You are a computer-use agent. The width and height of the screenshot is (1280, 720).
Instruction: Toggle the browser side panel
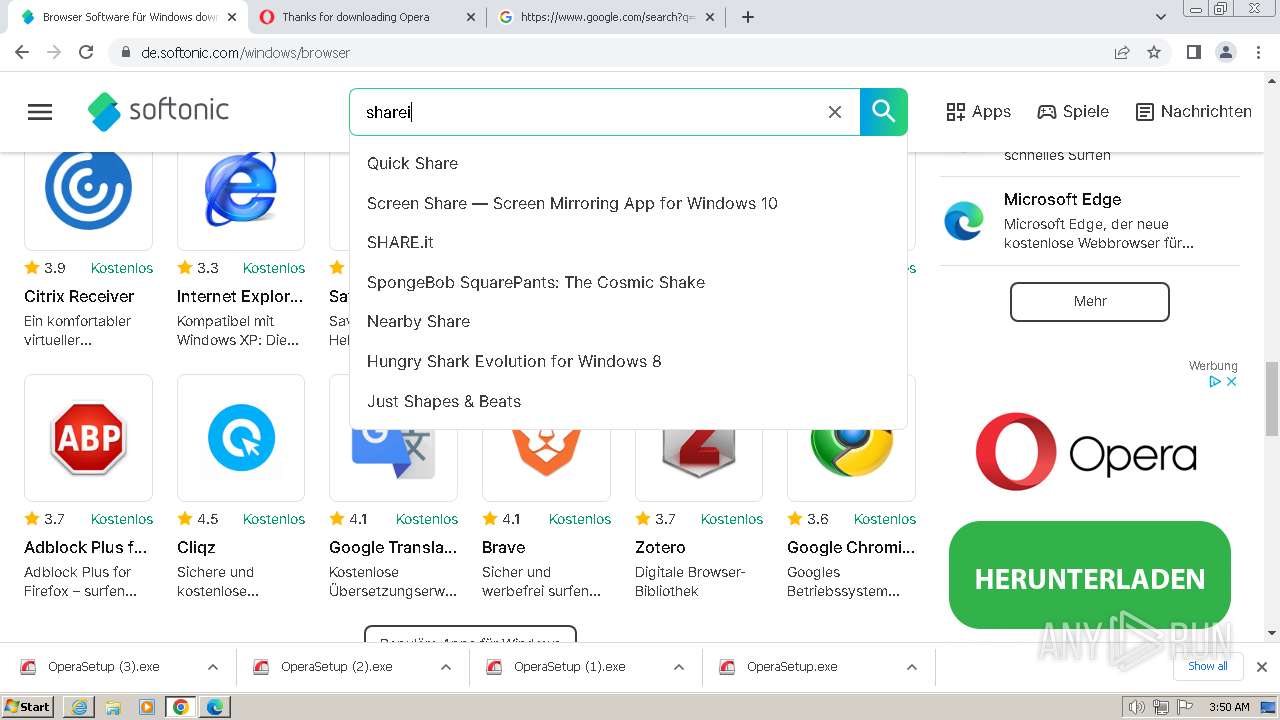point(1193,53)
